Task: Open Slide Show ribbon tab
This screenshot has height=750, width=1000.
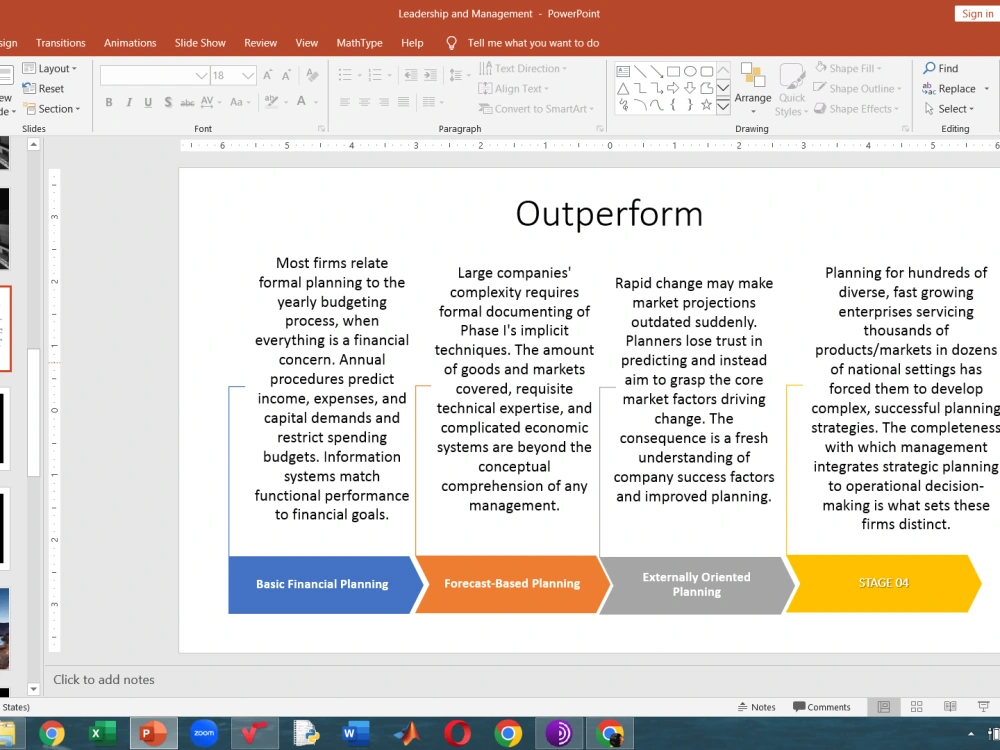Action: coord(200,43)
